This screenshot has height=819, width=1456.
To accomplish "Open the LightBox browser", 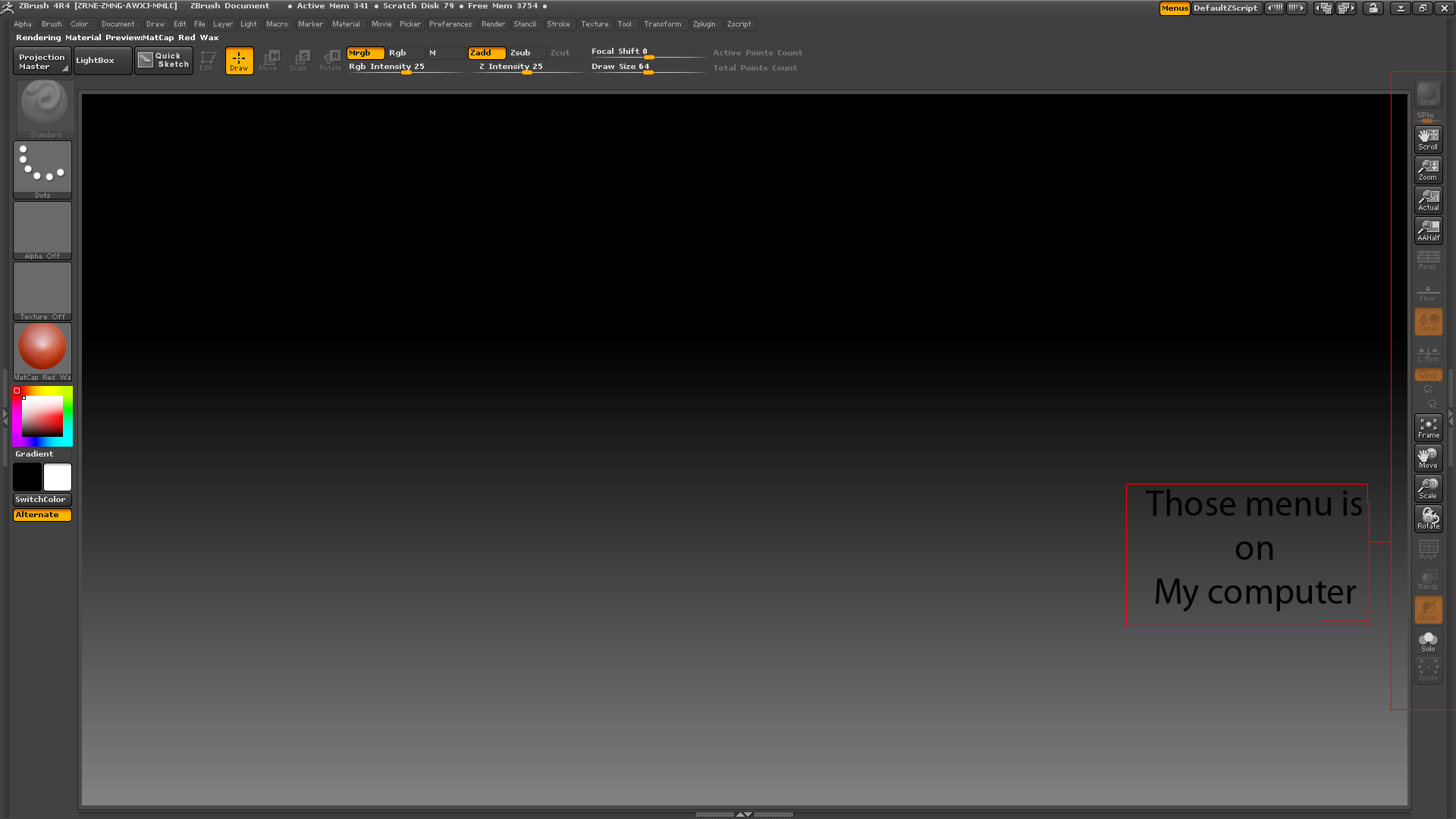I will point(102,60).
